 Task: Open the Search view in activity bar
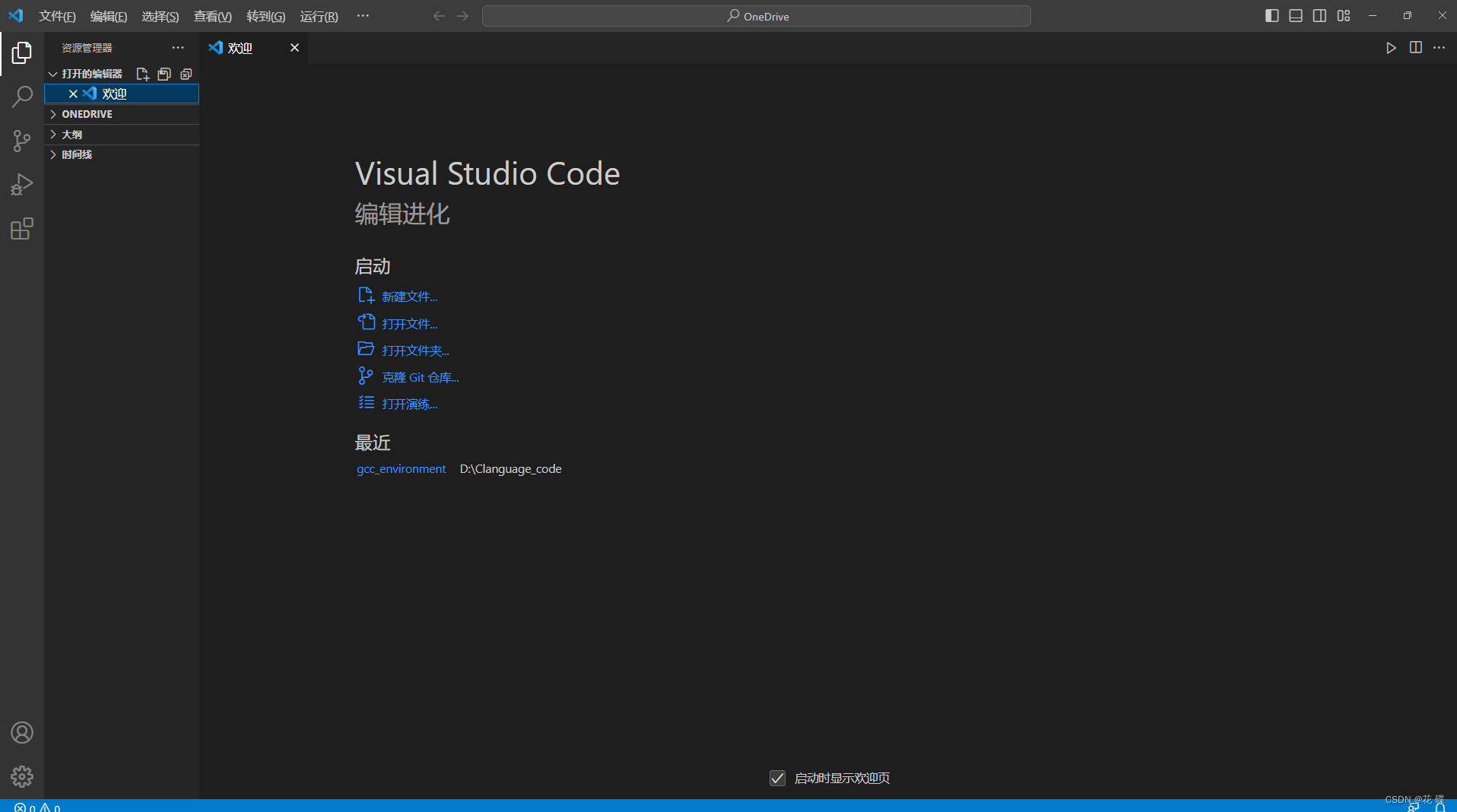pos(22,97)
